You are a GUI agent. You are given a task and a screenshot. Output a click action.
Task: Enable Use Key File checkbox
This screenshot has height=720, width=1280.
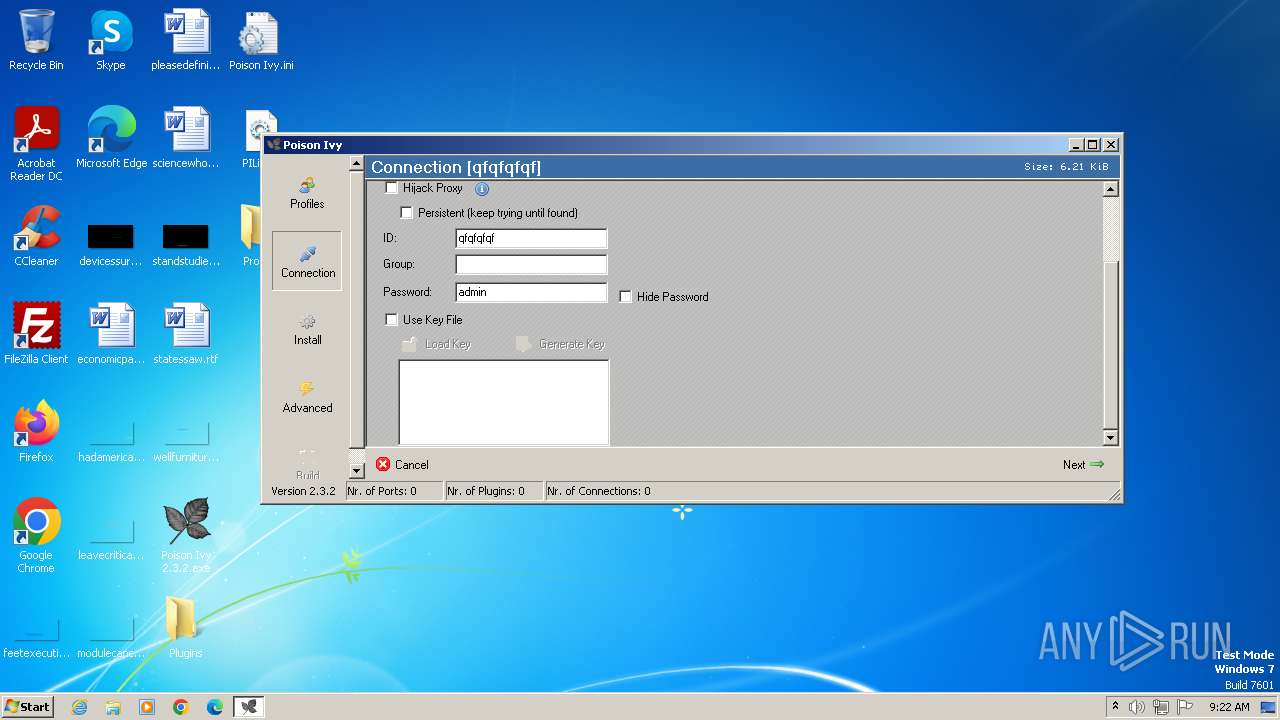392,320
